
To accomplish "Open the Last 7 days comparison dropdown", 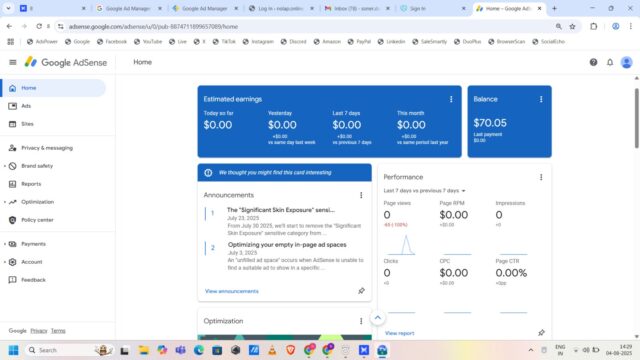I will (x=424, y=191).
